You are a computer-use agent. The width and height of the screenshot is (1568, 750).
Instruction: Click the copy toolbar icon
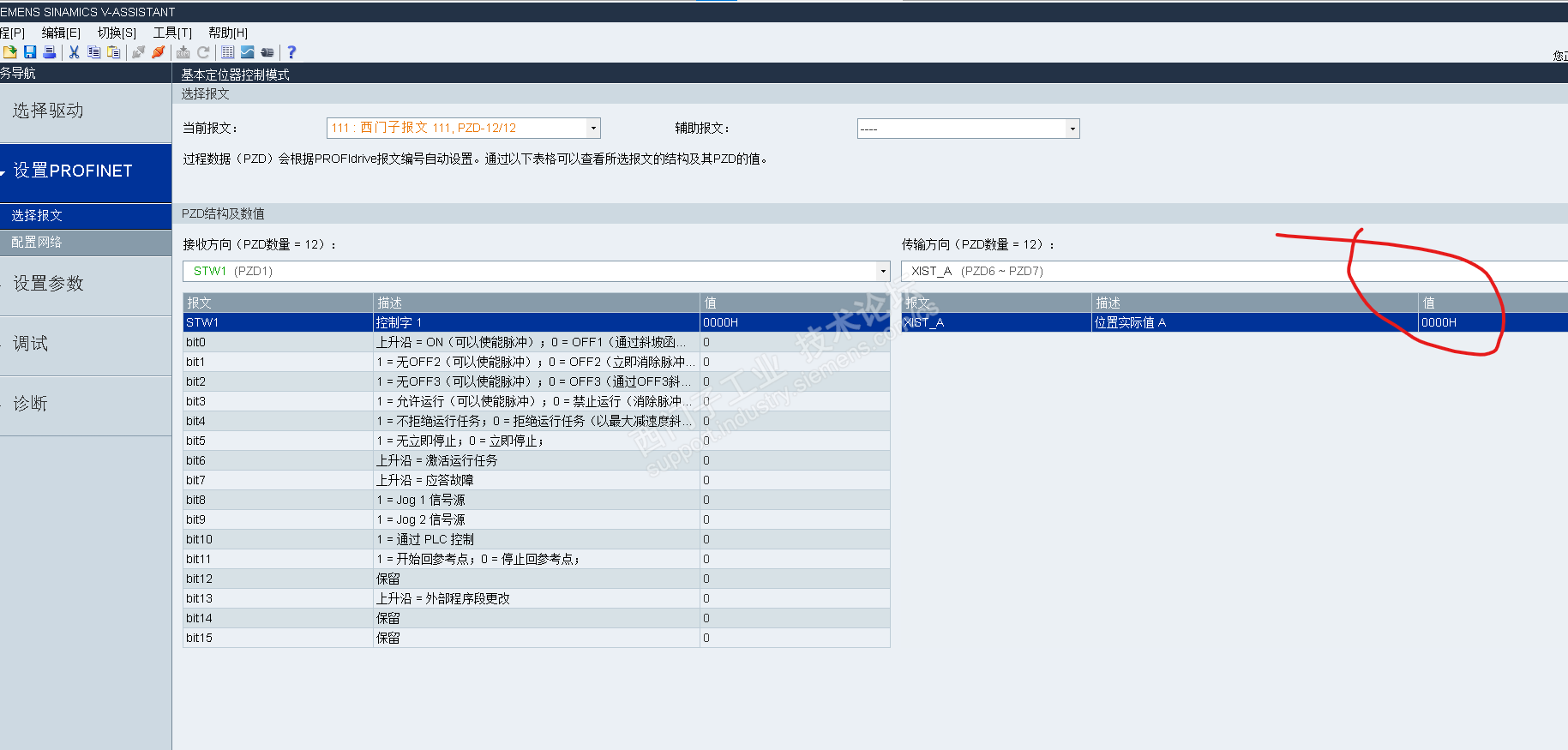(x=94, y=52)
